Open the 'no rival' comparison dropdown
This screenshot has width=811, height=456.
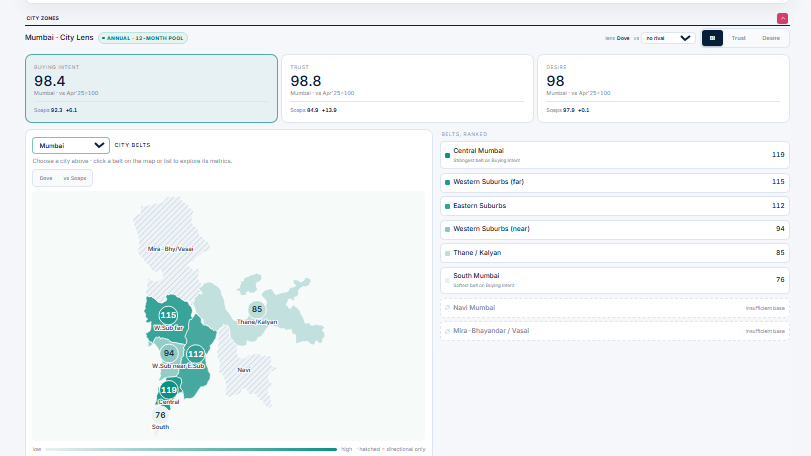tap(668, 38)
